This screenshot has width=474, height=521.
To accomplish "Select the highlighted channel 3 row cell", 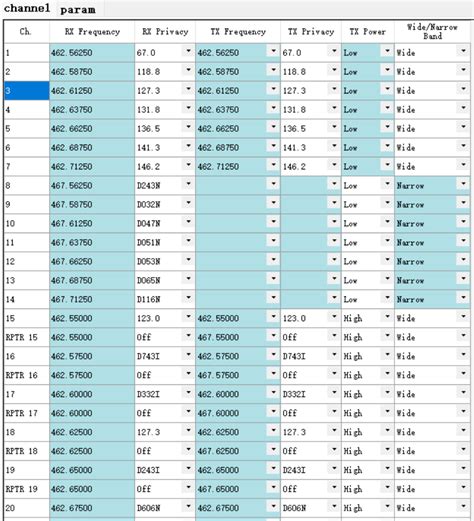I will pos(26,91).
